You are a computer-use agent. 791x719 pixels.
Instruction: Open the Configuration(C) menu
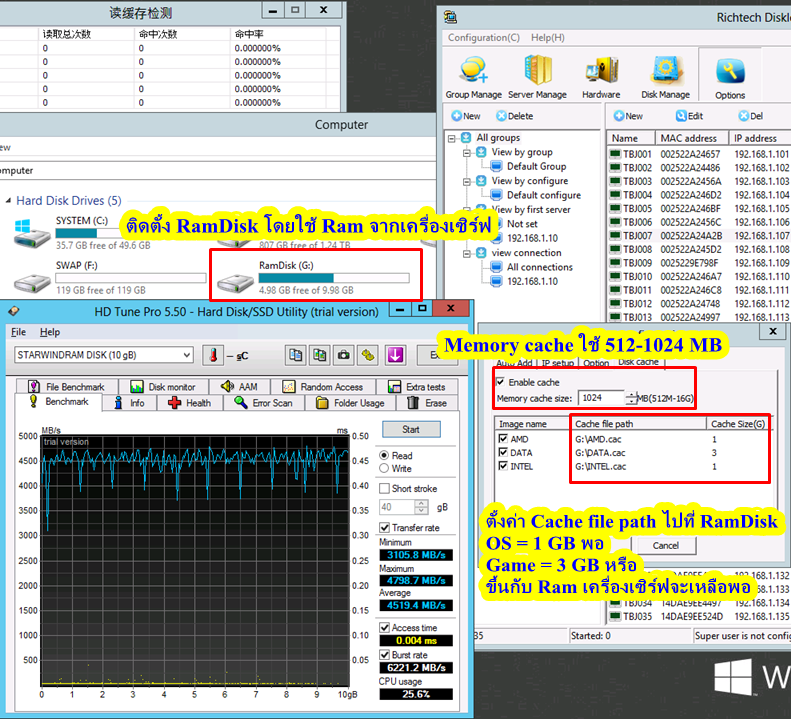click(484, 38)
